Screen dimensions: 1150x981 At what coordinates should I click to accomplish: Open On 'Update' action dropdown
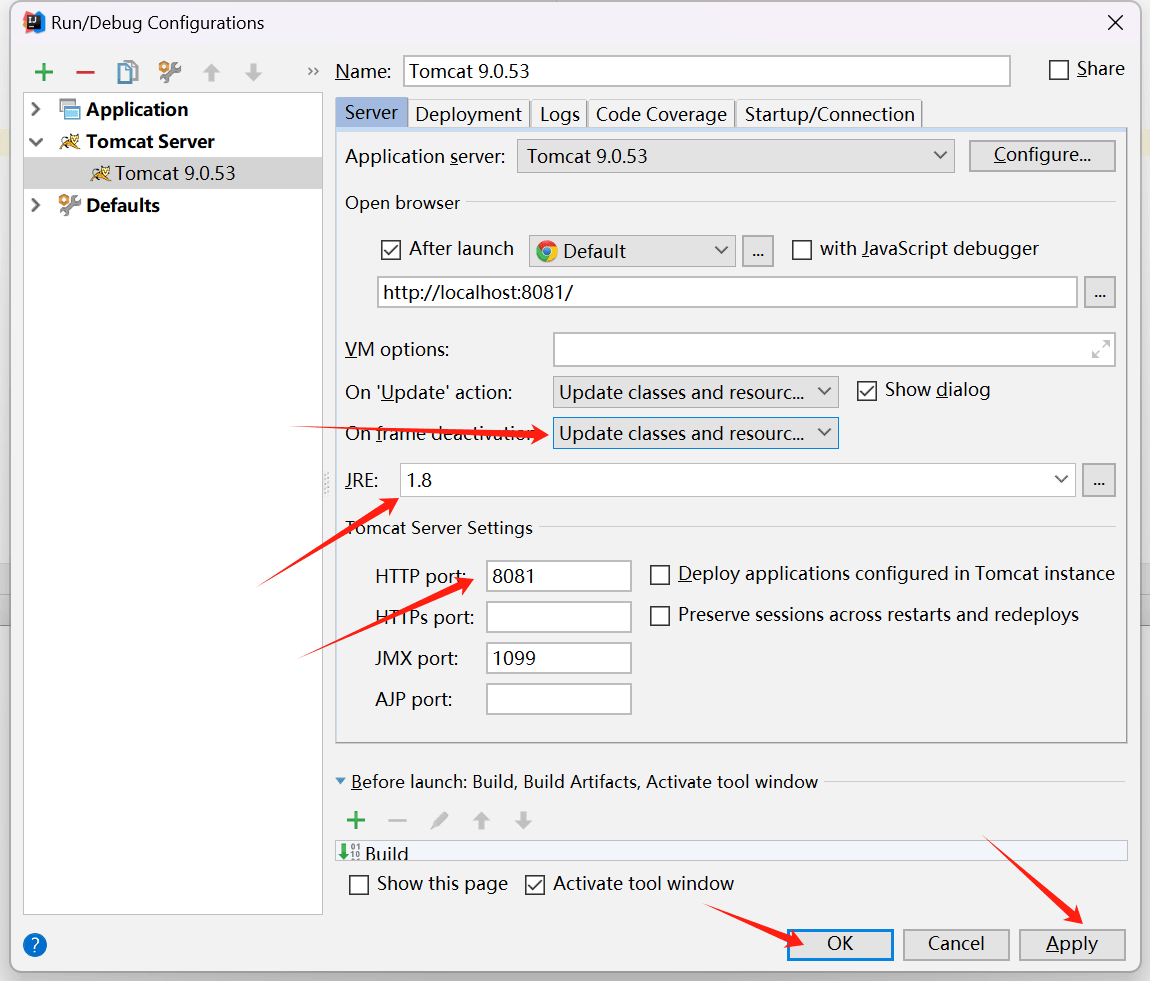pyautogui.click(x=695, y=392)
